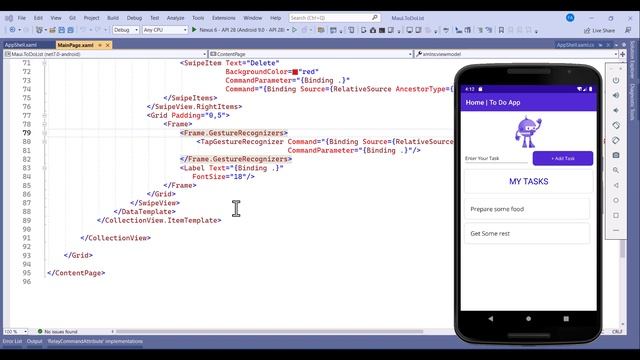The image size is (640, 360).
Task: Click the search magnifier icon
Action: pyautogui.click(x=375, y=18)
